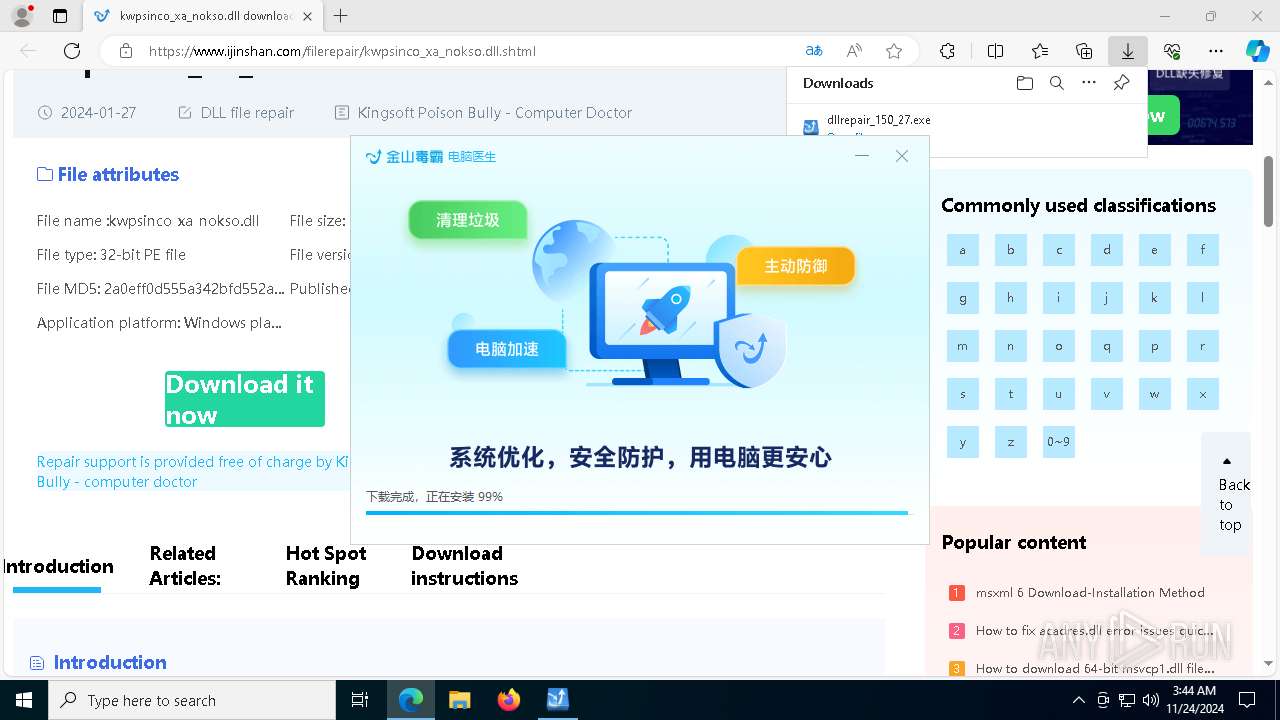Toggle split screen icon
The width and height of the screenshot is (1280, 720).
(x=995, y=51)
